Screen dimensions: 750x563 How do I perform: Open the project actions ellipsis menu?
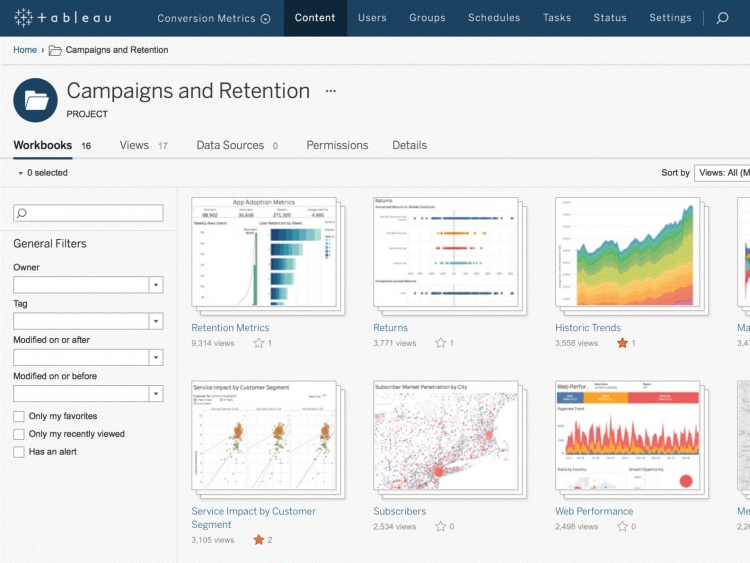[x=331, y=91]
